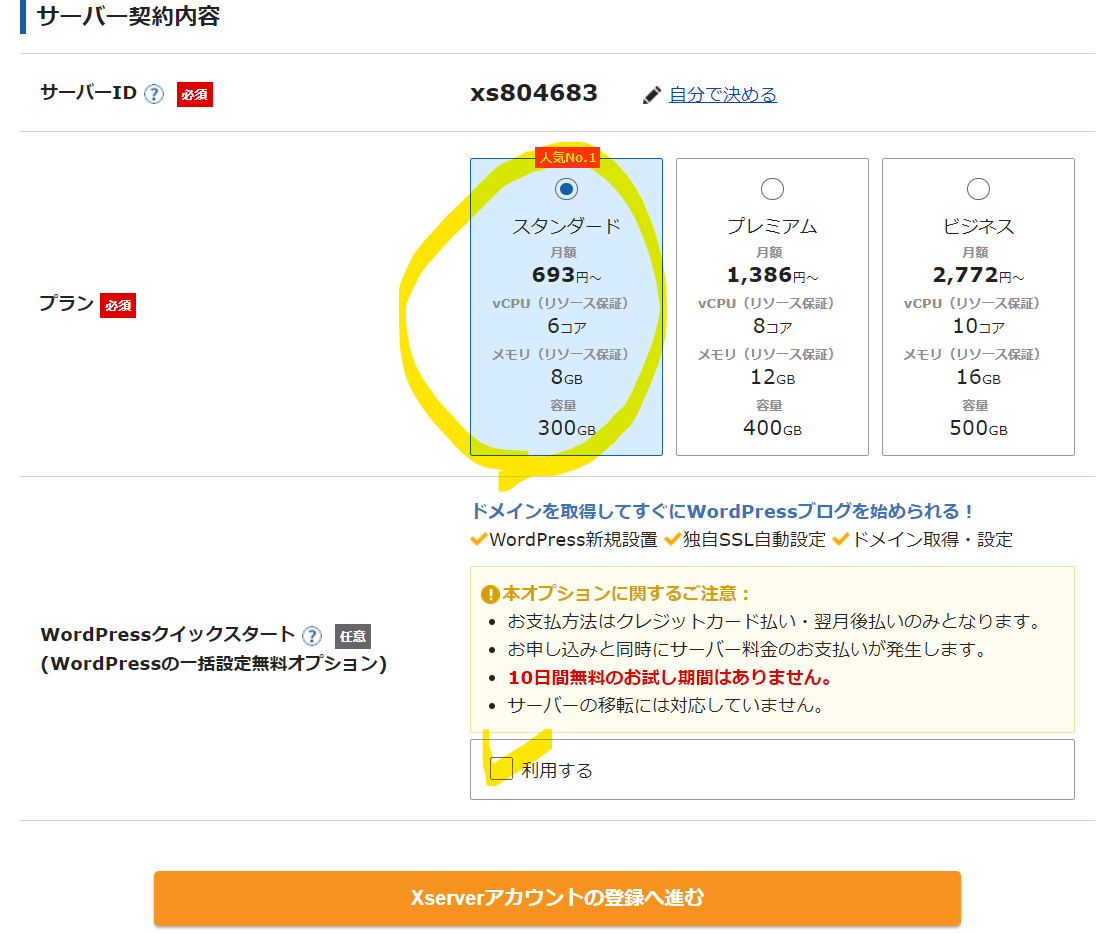Open help icon next to WordPressクイックスタート
The image size is (1101, 933).
click(312, 636)
